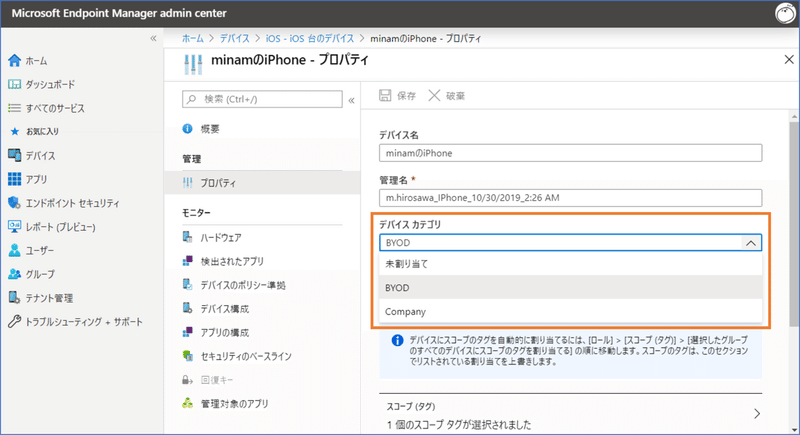Click the ハードウェア icon

pyautogui.click(x=188, y=237)
